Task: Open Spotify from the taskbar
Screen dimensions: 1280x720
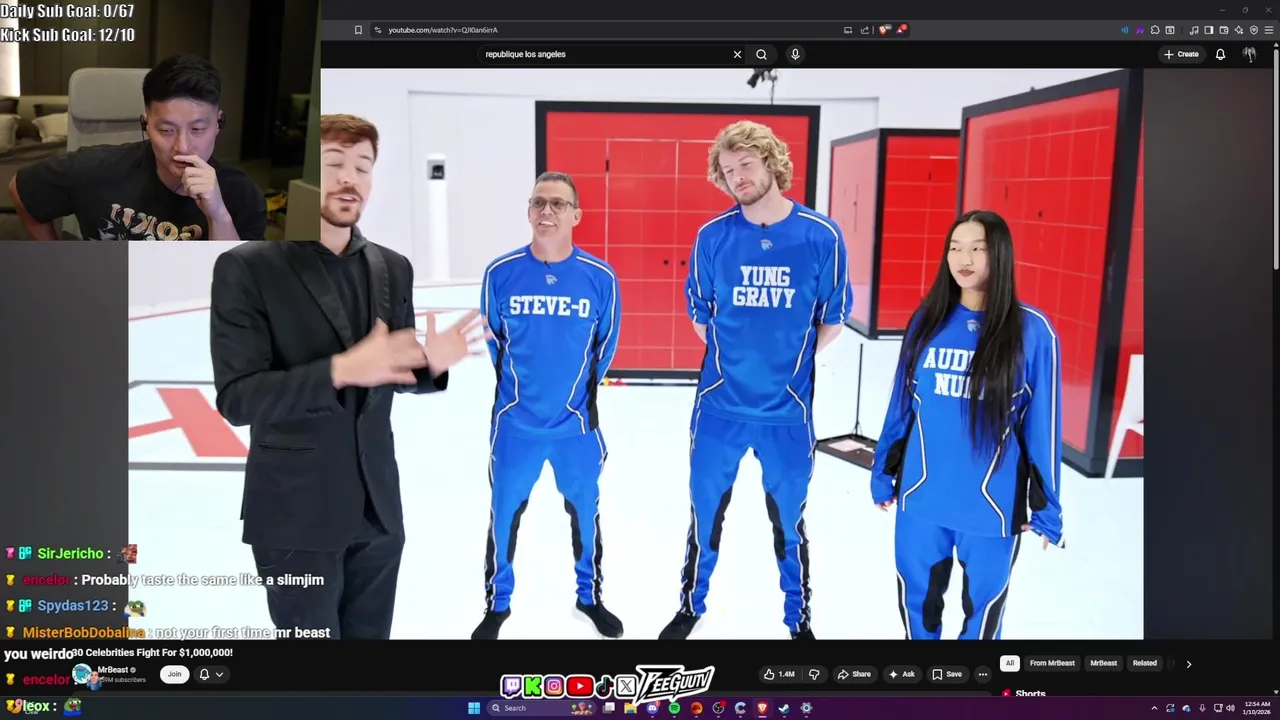Action: point(675,708)
